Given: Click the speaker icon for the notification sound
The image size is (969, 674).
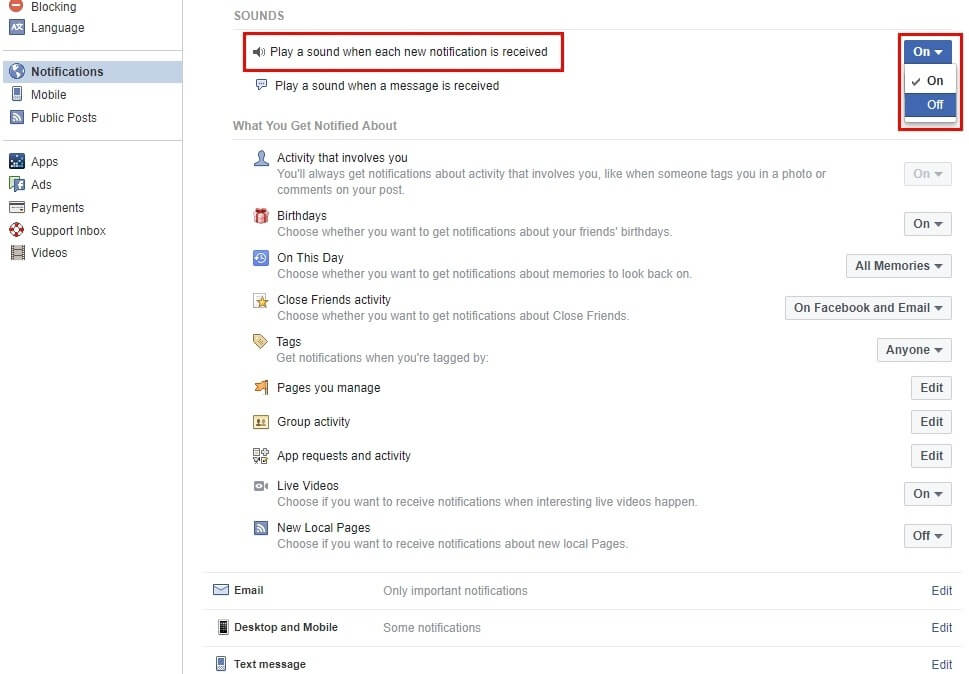Looking at the screenshot, I should (258, 52).
